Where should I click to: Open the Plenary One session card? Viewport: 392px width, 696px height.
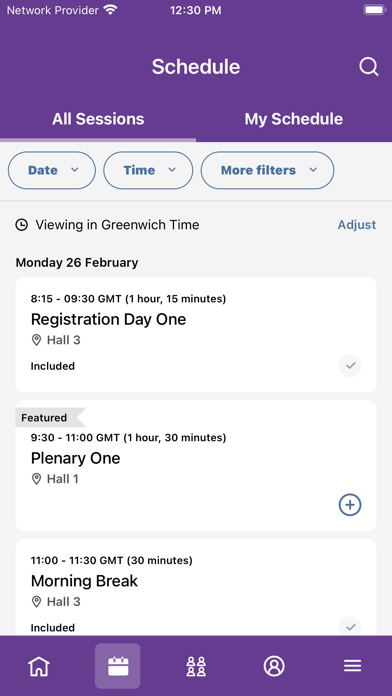pos(196,466)
